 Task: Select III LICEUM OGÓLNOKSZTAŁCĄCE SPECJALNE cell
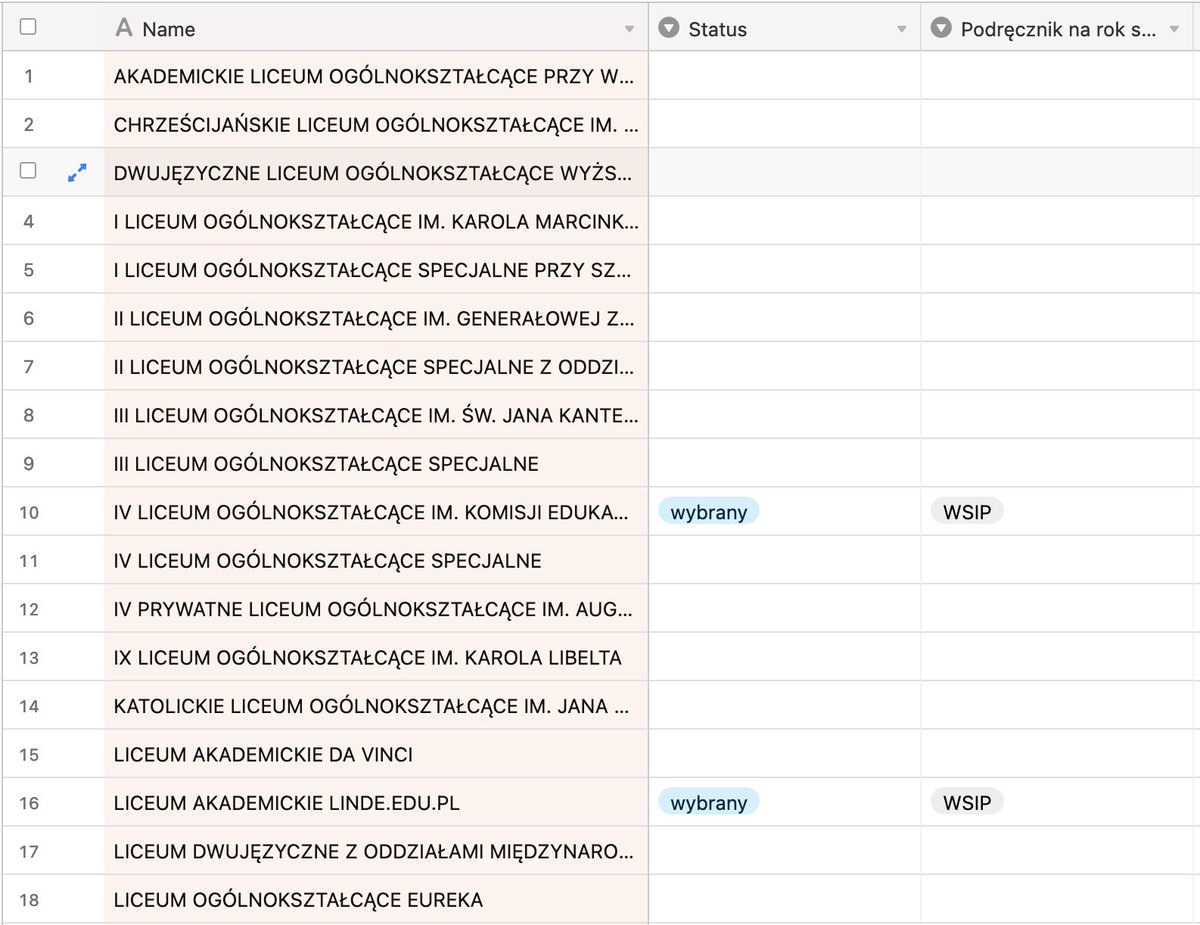[x=376, y=463]
